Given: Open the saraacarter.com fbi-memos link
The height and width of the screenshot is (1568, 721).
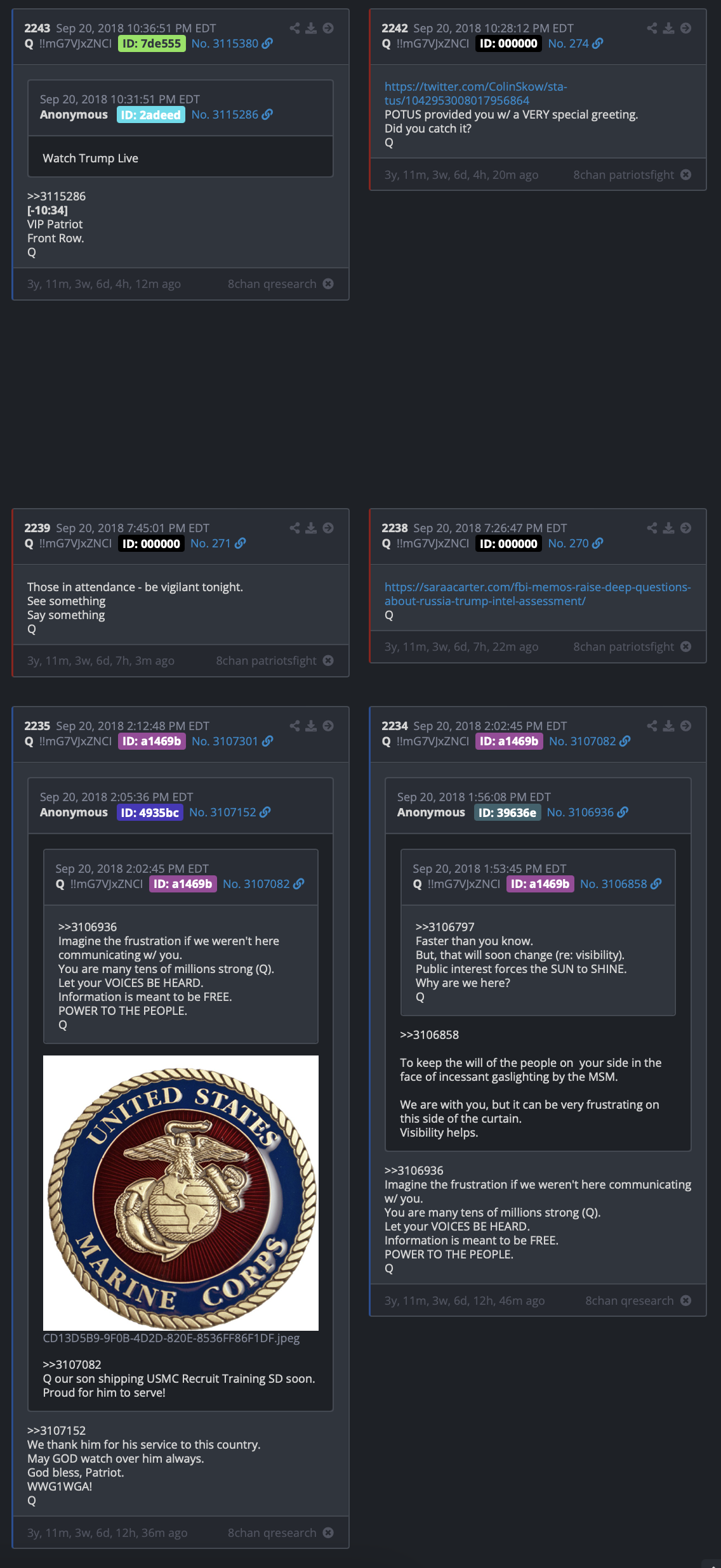Looking at the screenshot, I should pyautogui.click(x=538, y=594).
